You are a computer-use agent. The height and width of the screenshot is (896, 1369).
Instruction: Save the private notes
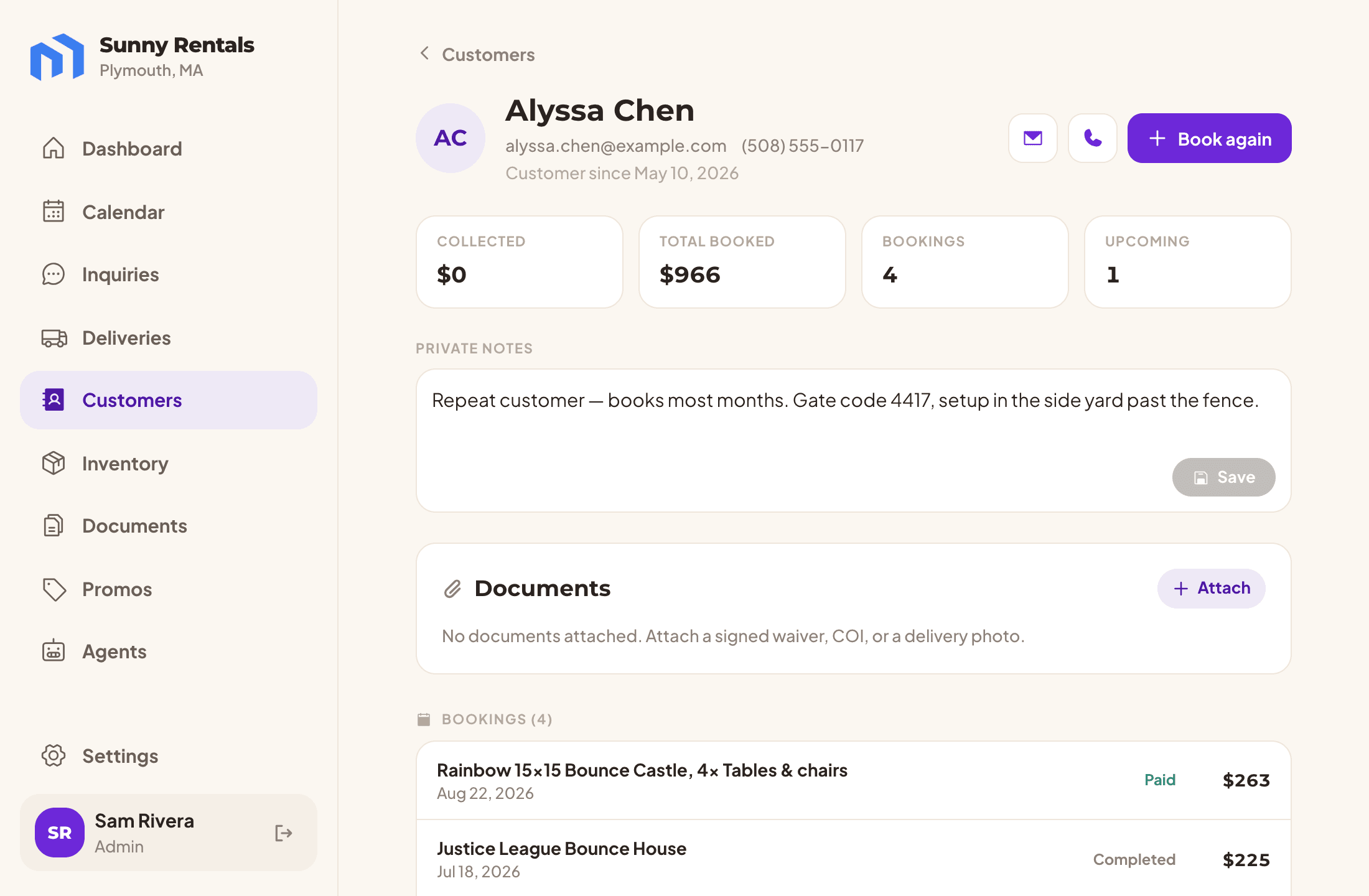(x=1223, y=477)
